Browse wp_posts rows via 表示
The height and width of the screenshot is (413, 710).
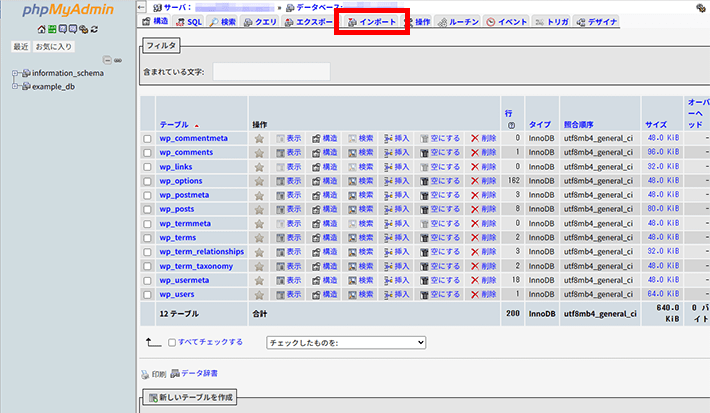pos(289,209)
